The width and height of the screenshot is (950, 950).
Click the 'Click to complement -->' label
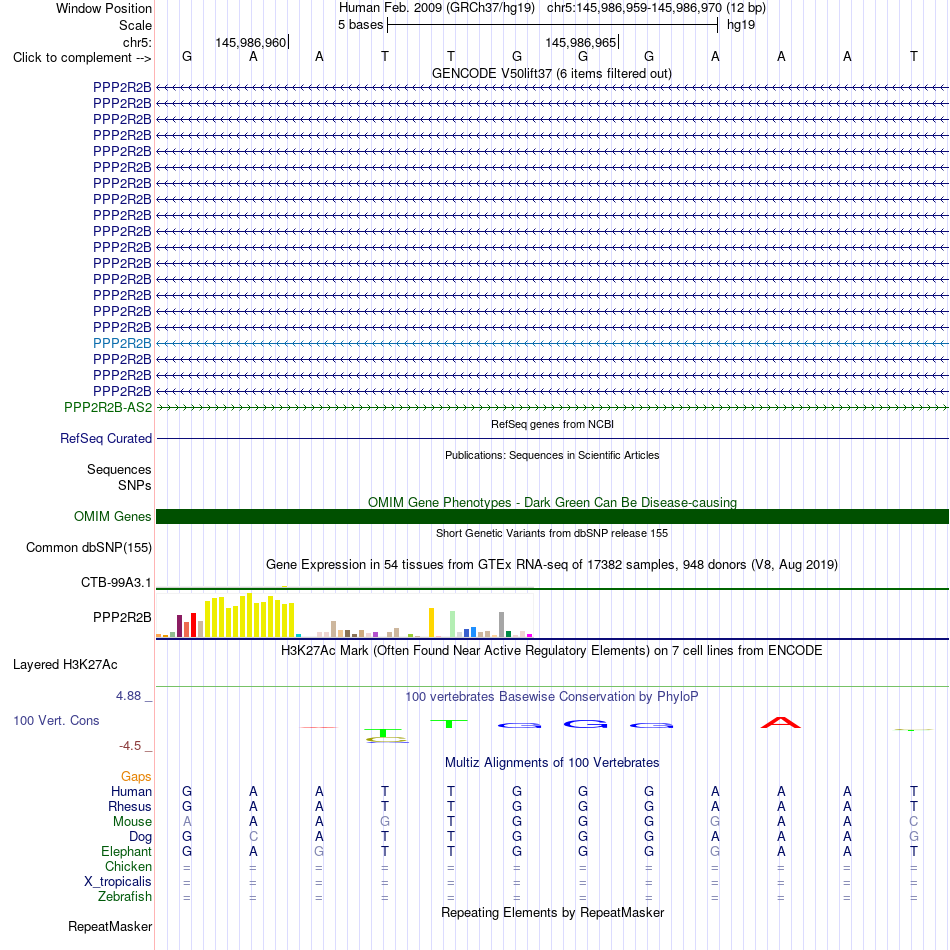(x=82, y=58)
